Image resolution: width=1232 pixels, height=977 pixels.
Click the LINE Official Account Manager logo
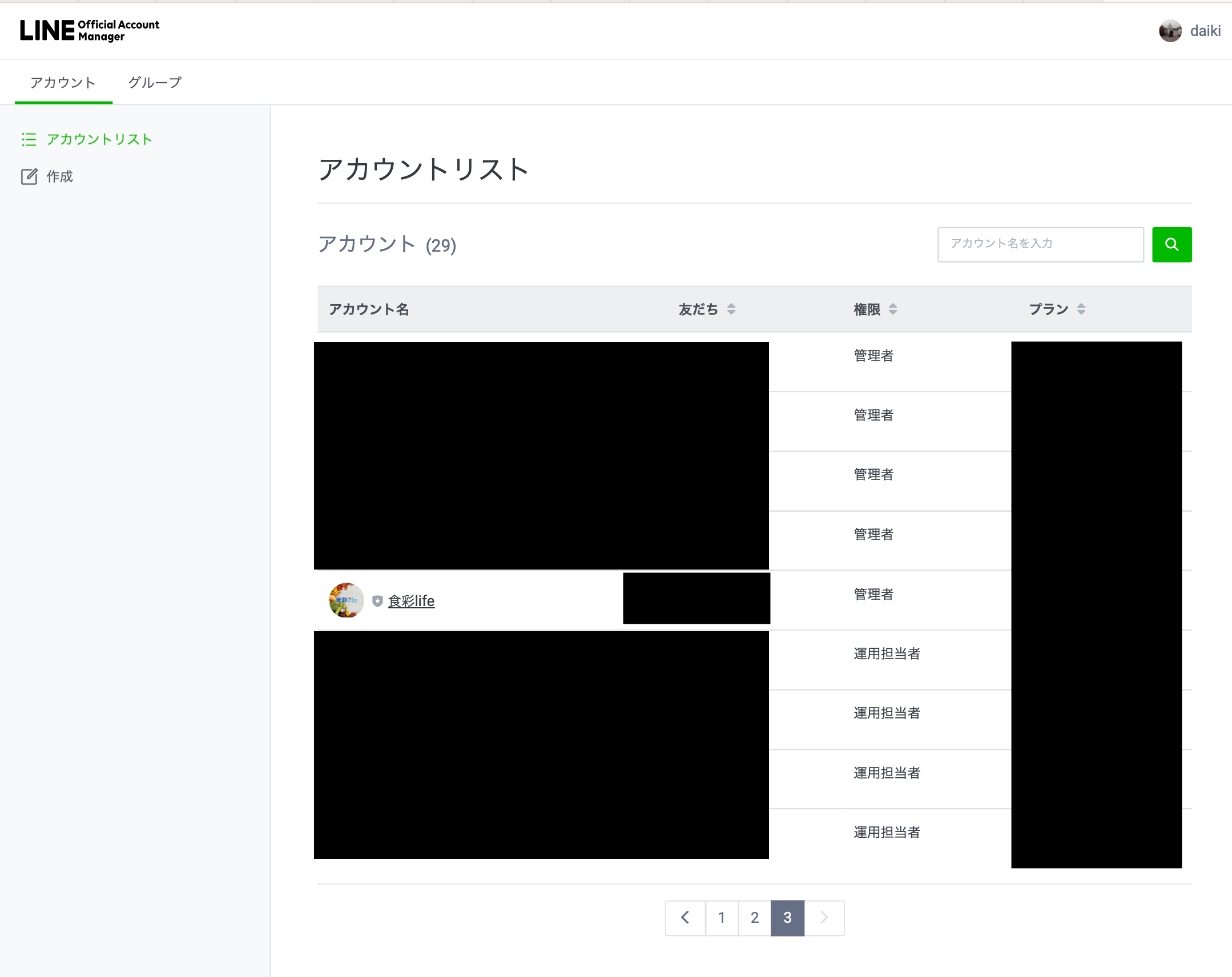90,30
